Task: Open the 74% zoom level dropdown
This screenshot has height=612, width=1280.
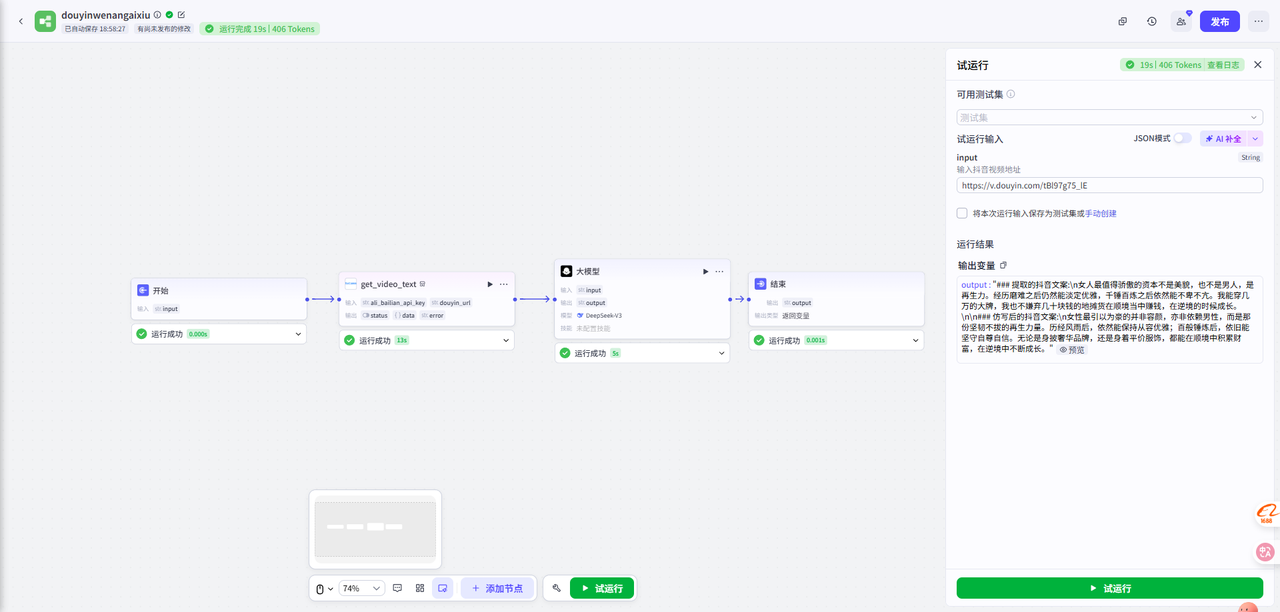Action: tap(361, 588)
